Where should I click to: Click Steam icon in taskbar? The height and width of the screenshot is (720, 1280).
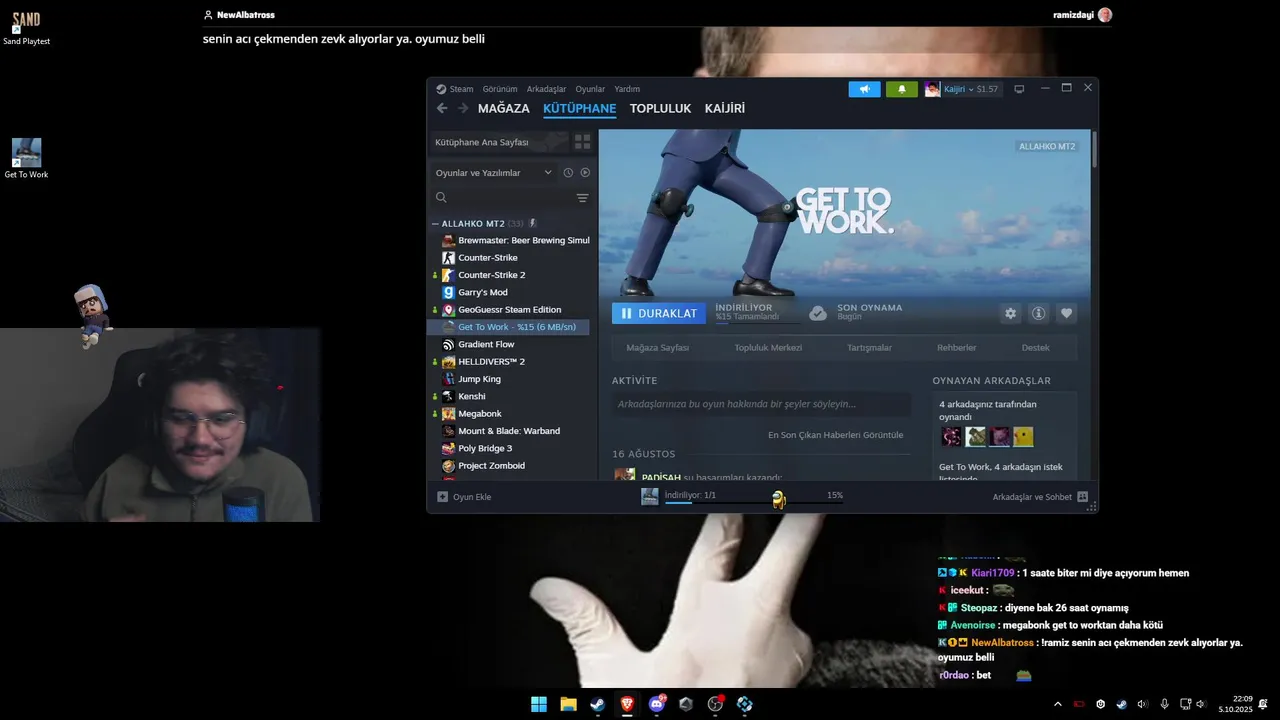click(597, 704)
